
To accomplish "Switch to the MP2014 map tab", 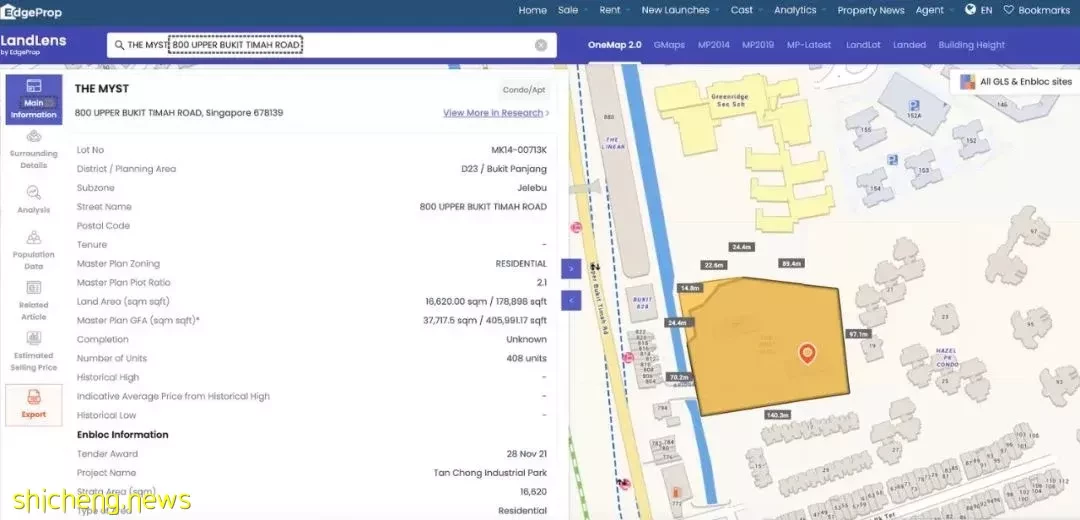I will 714,45.
